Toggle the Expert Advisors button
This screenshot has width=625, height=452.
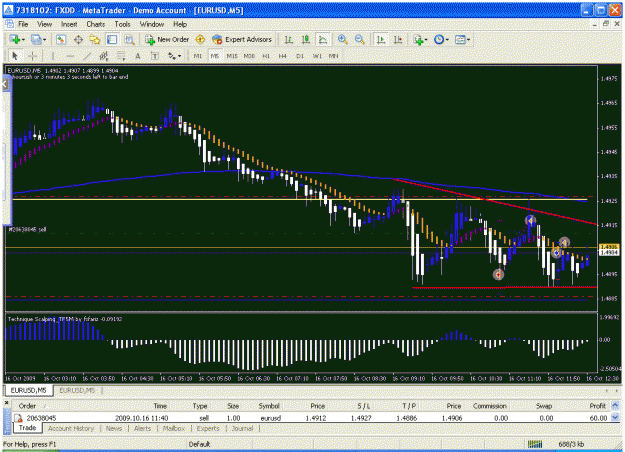click(x=242, y=39)
